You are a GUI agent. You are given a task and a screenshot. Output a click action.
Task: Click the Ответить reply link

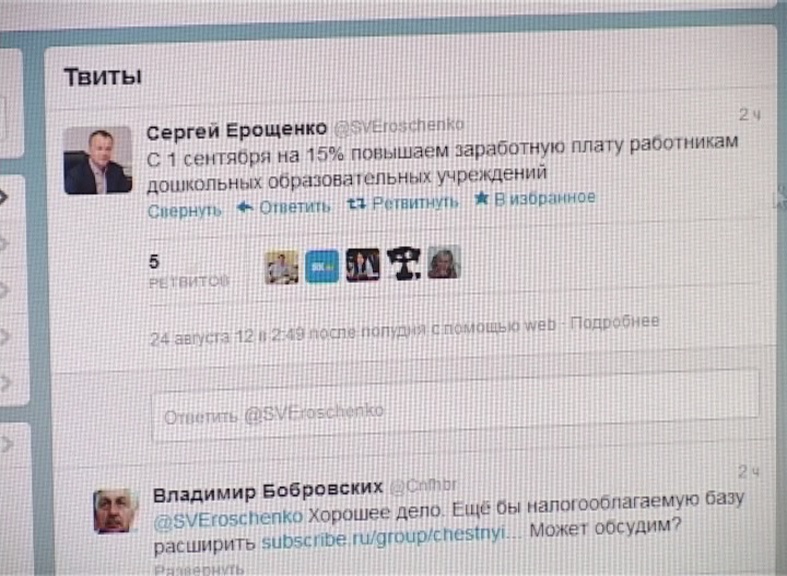point(295,207)
